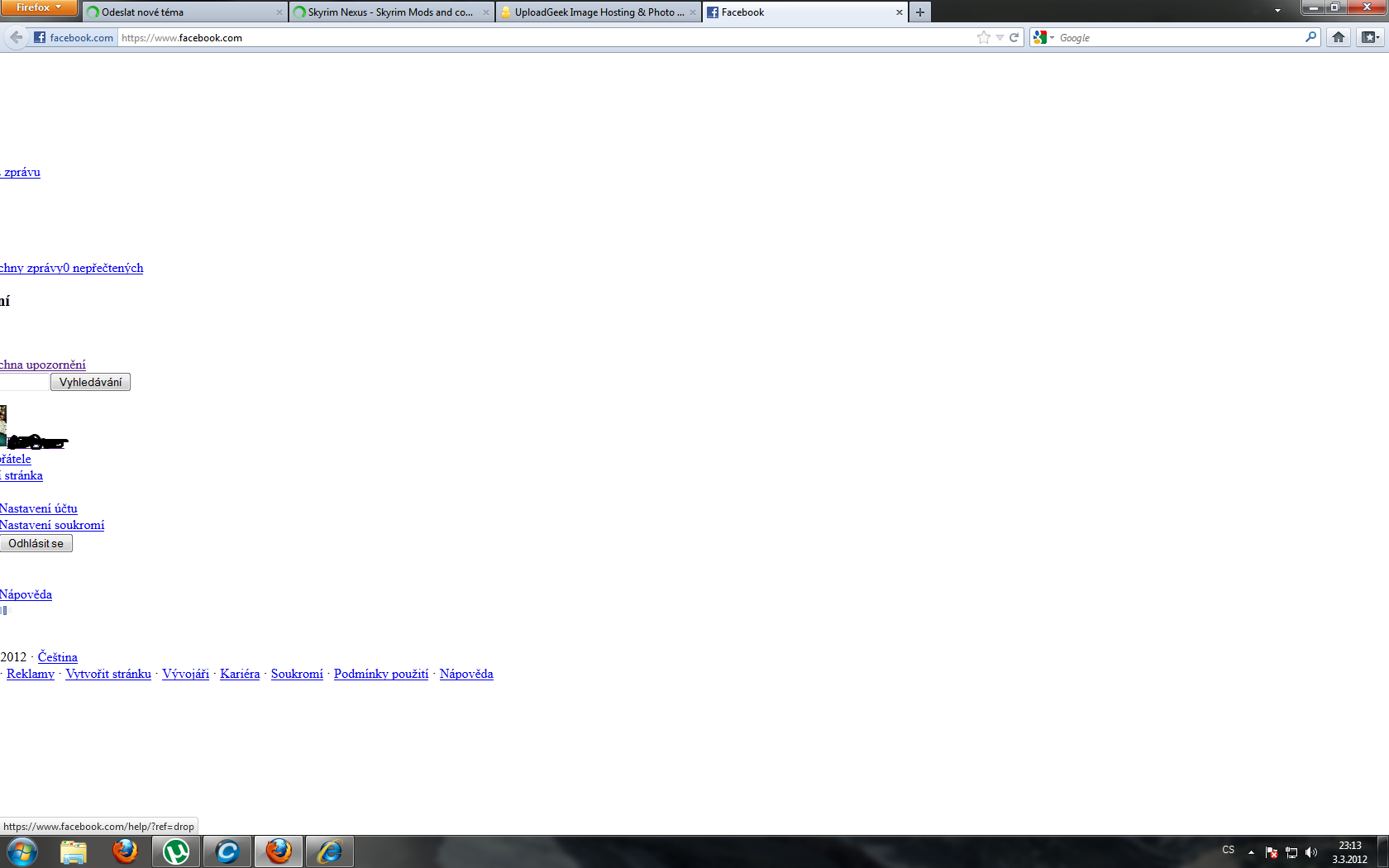Click the Google search box
1389x868 pixels.
[1180, 37]
